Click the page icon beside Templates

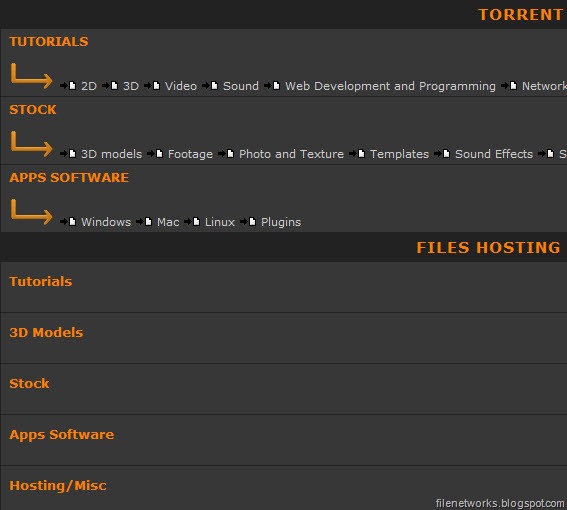click(361, 154)
